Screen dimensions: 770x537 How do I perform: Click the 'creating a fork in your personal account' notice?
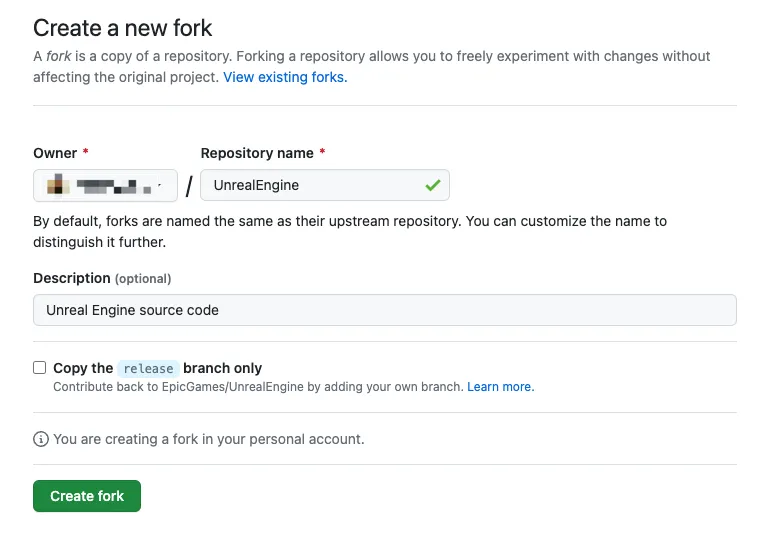pos(208,439)
